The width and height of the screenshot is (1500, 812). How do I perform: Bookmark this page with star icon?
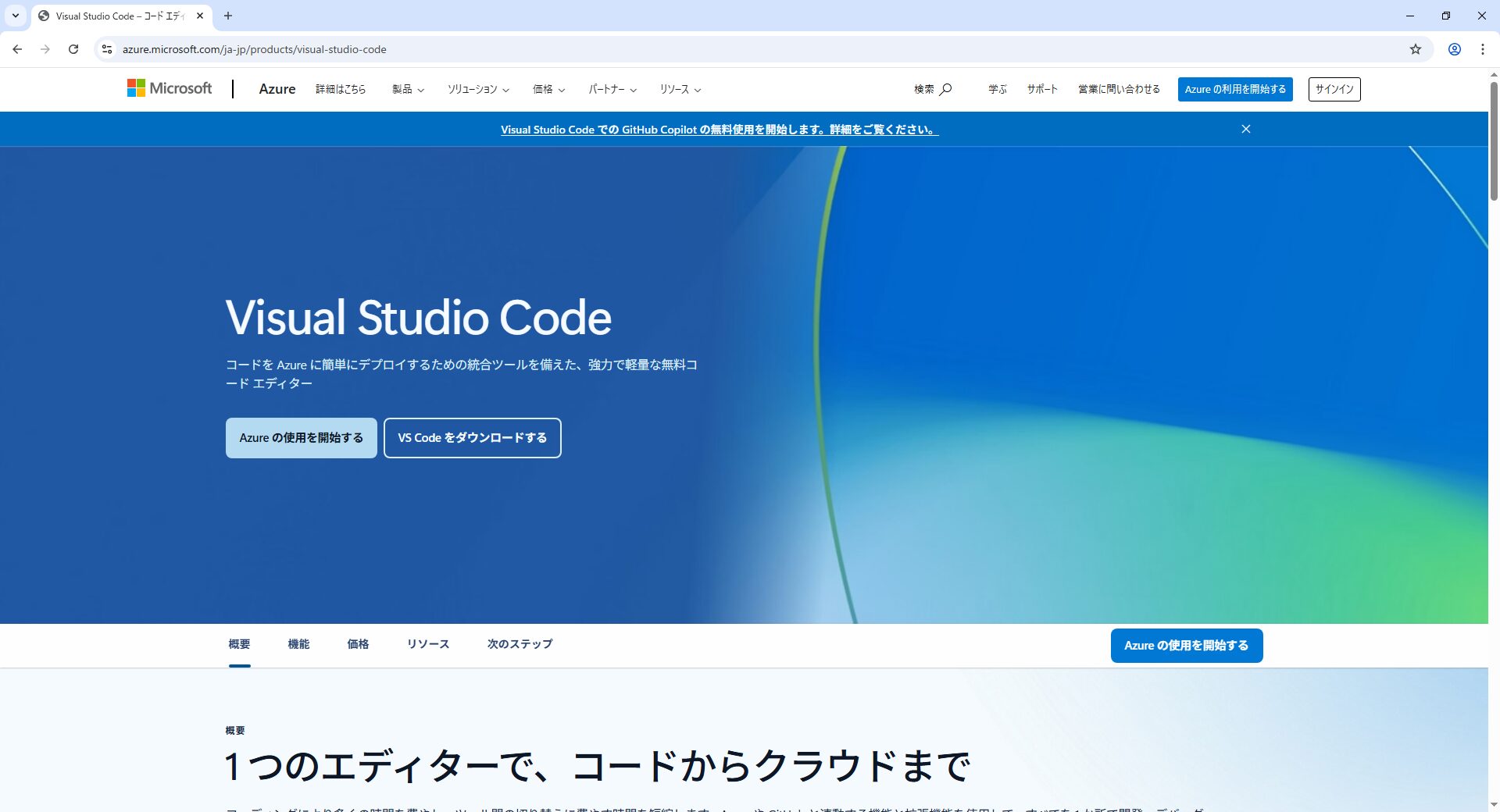tap(1416, 49)
